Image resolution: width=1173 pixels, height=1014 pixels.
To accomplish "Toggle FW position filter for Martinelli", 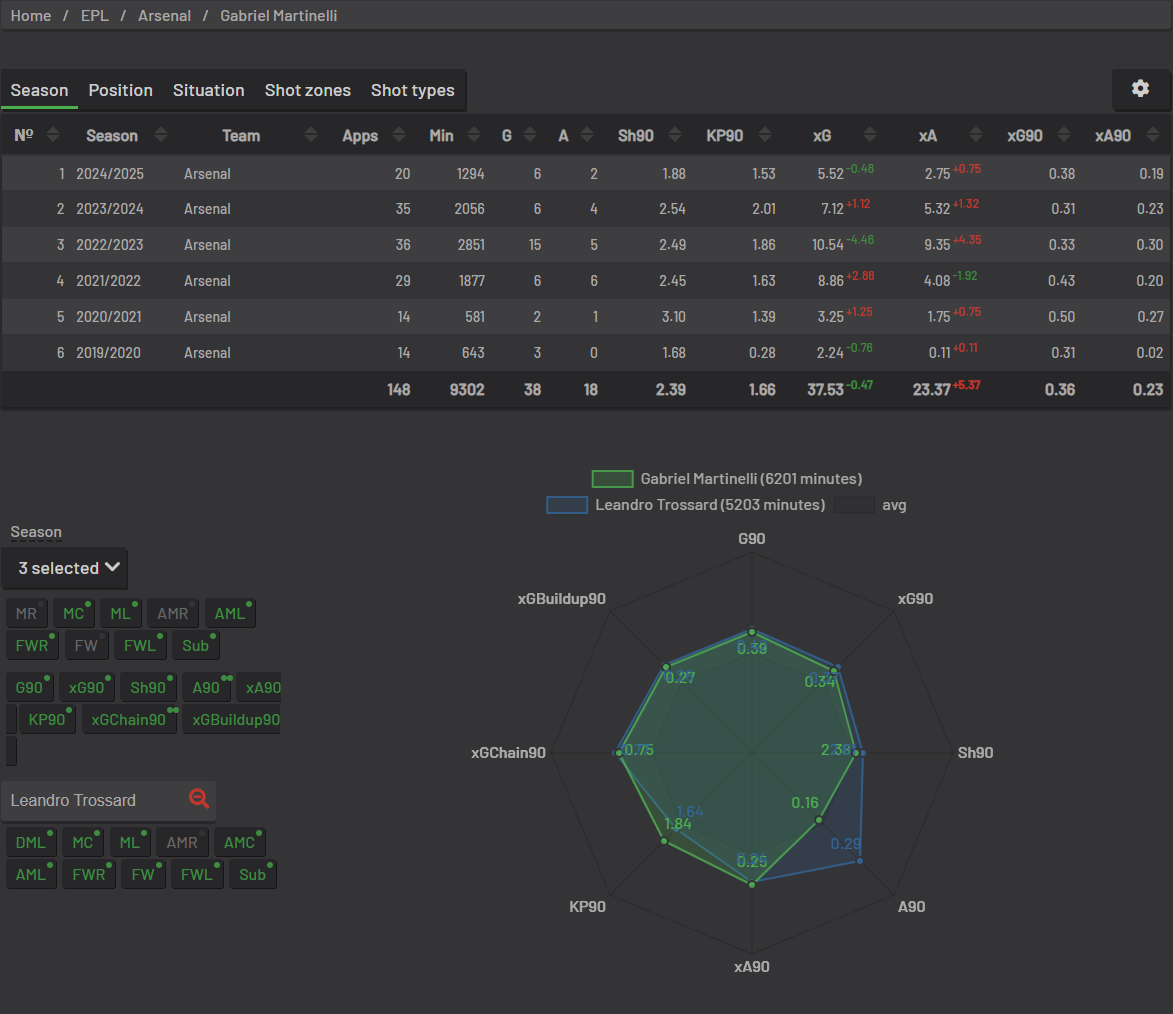I will 86,646.
